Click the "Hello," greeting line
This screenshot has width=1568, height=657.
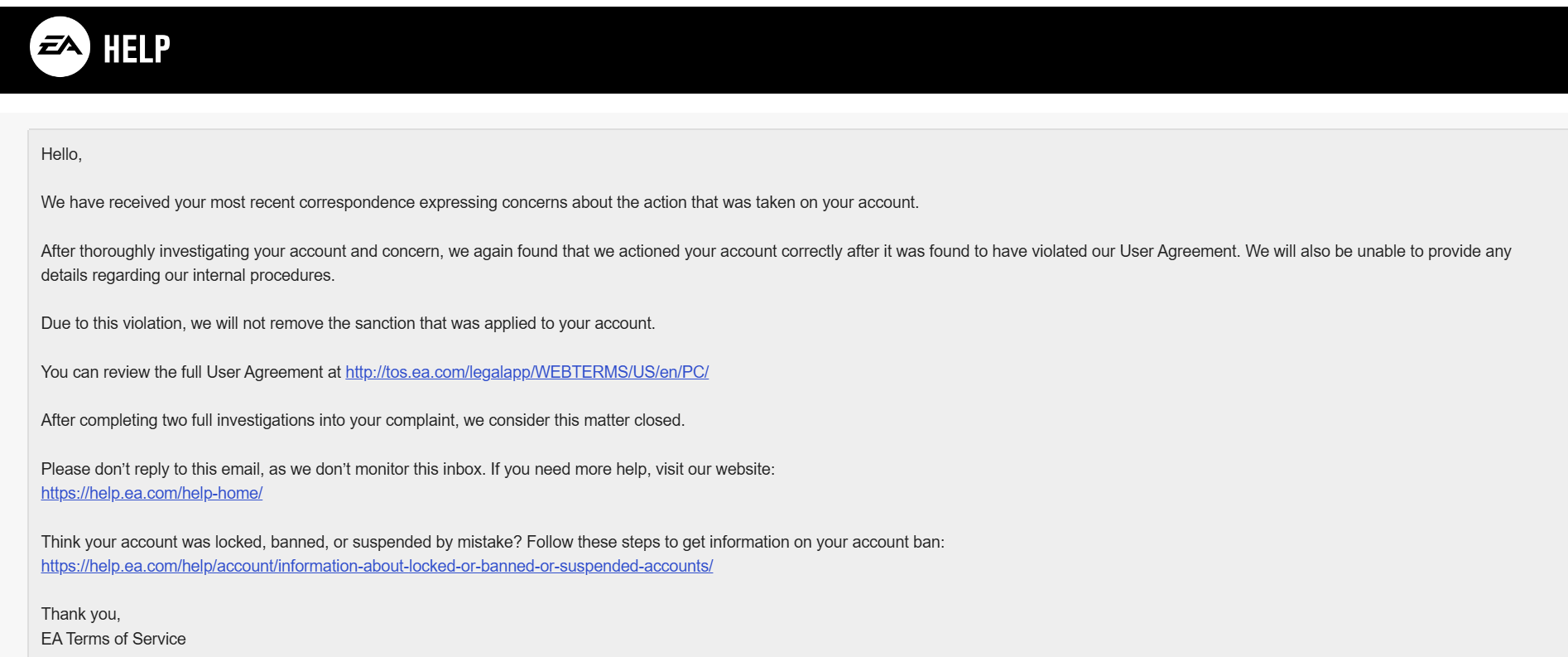(x=61, y=154)
